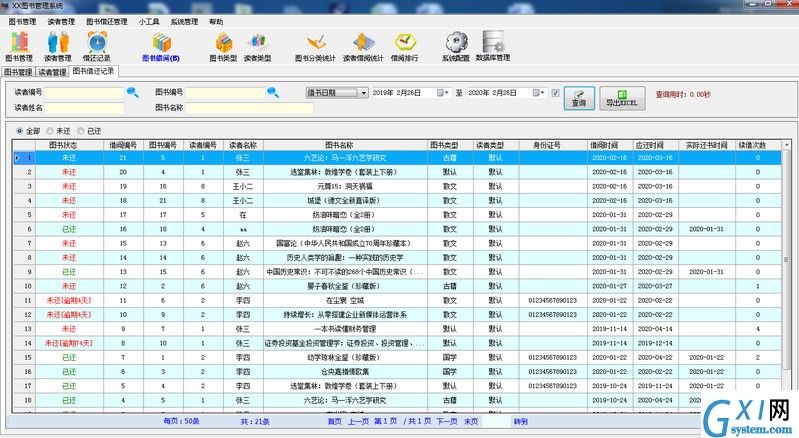Switch to the 读者管理 tab
This screenshot has width=799, height=438.
52,72
